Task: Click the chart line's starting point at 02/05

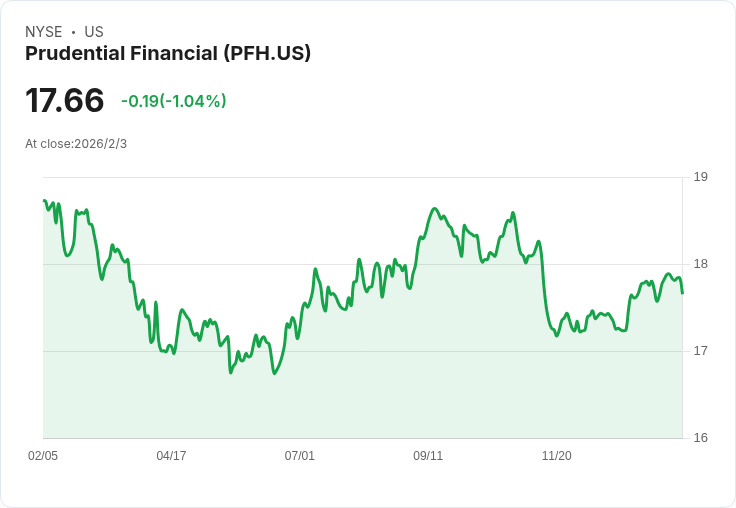Action: (44, 201)
